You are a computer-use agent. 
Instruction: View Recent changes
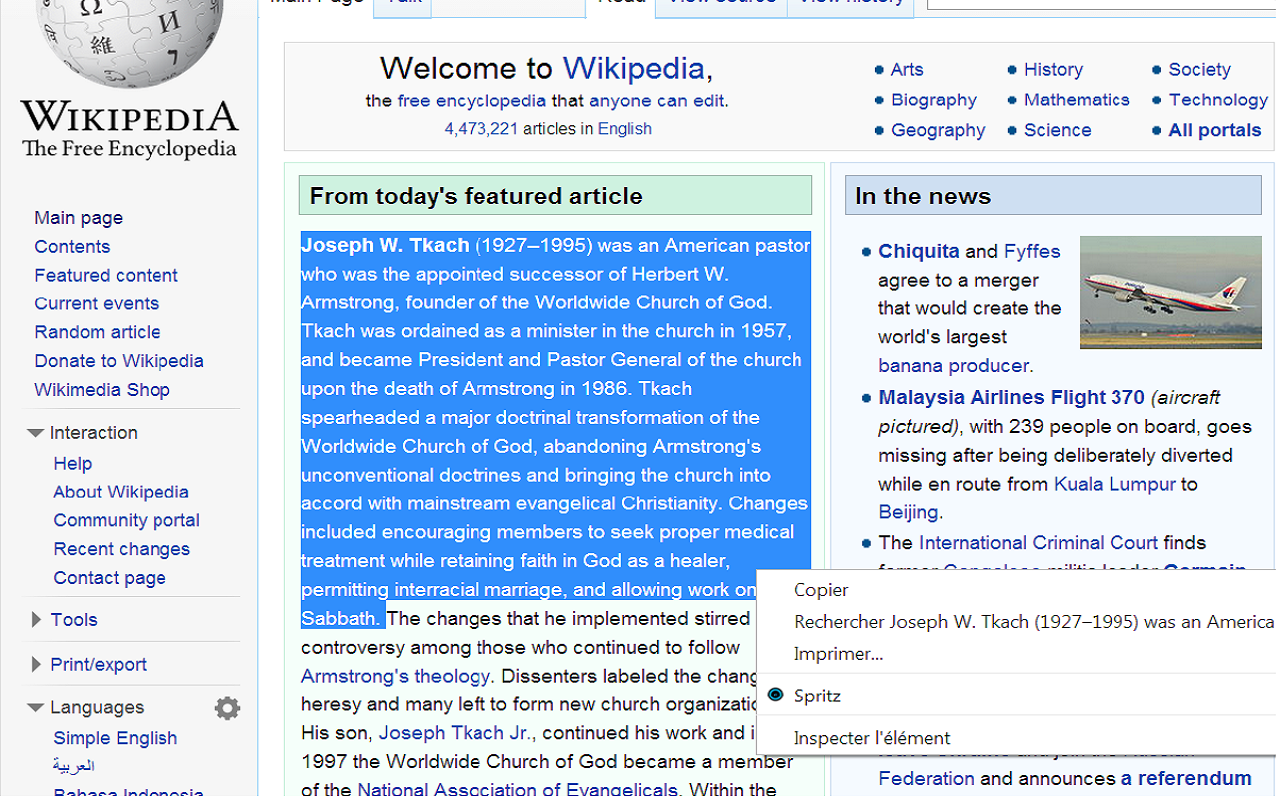click(x=121, y=549)
